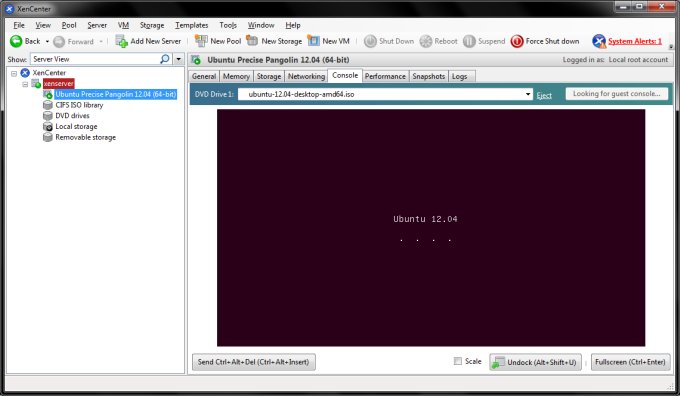680x396 pixels.
Task: Open the Storage menu
Action: [x=152, y=25]
